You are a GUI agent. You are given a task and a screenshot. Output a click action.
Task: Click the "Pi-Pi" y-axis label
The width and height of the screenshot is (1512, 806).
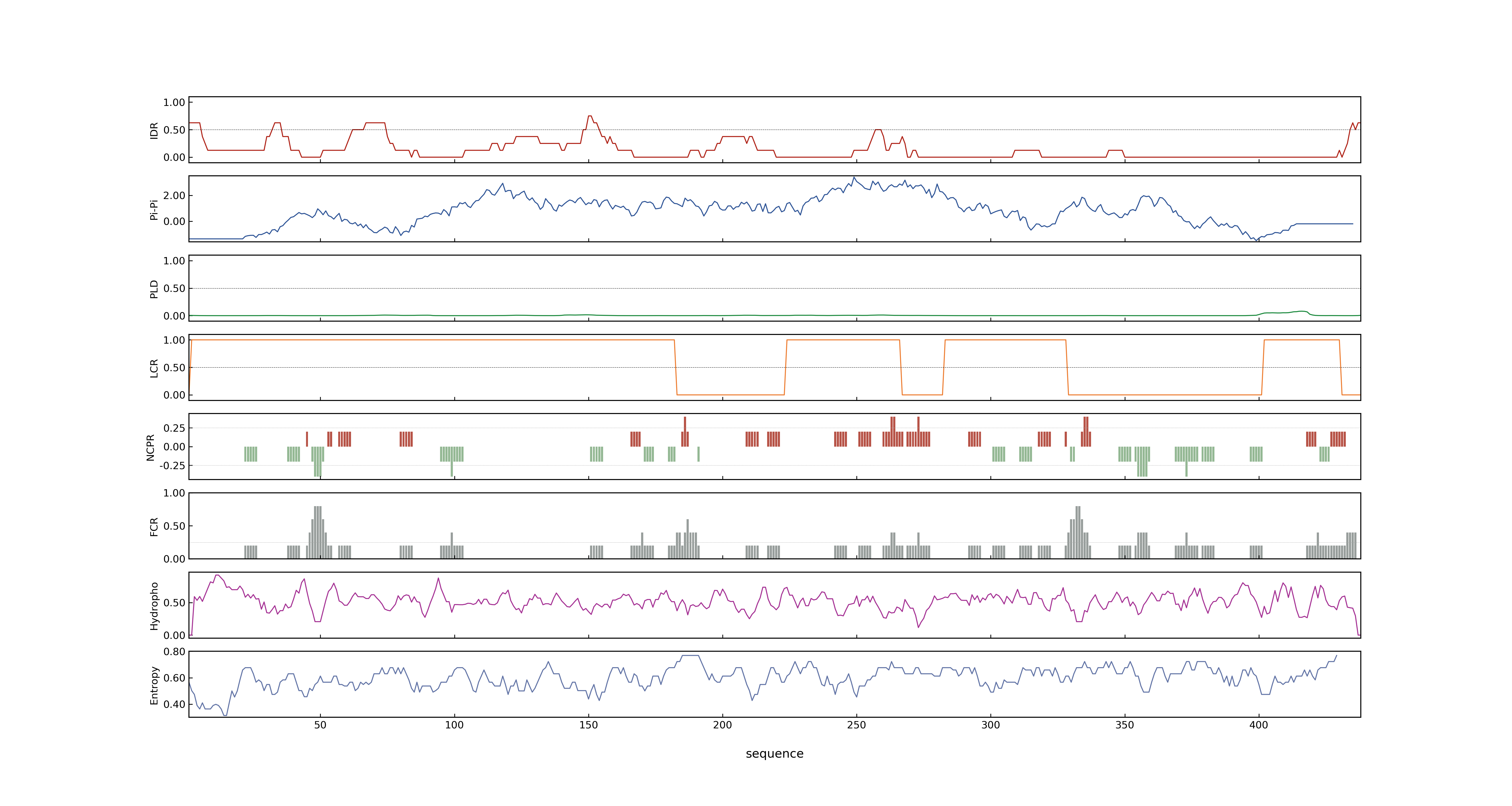click(154, 209)
